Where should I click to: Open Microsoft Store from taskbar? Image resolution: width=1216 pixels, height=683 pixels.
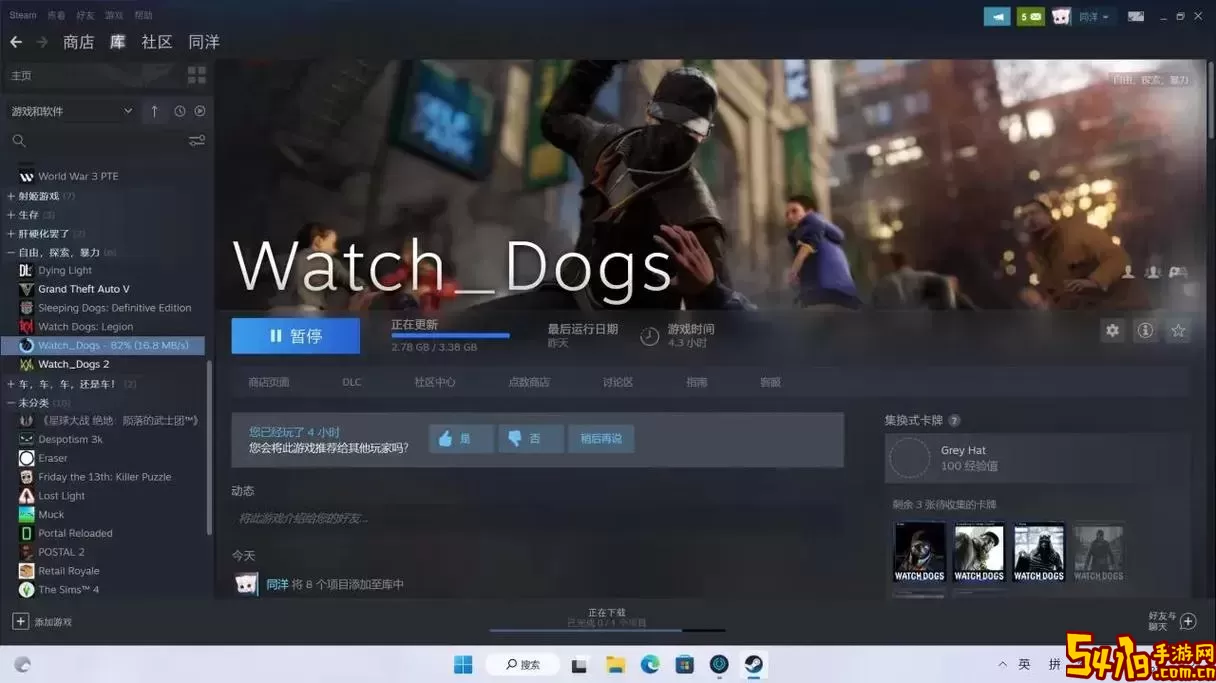[685, 664]
